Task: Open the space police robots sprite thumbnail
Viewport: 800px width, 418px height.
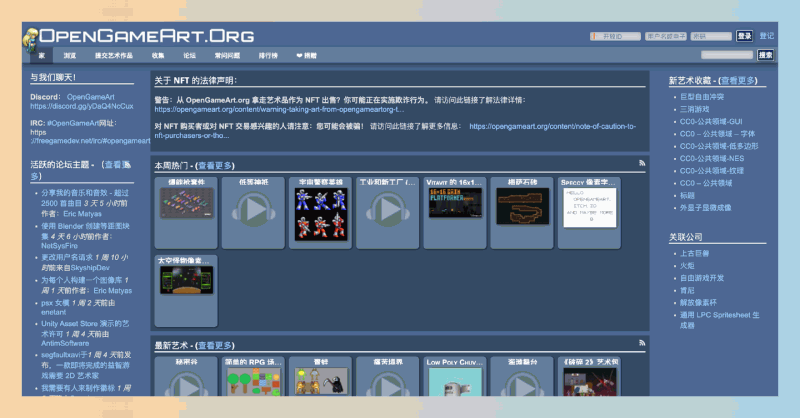Action: point(320,214)
